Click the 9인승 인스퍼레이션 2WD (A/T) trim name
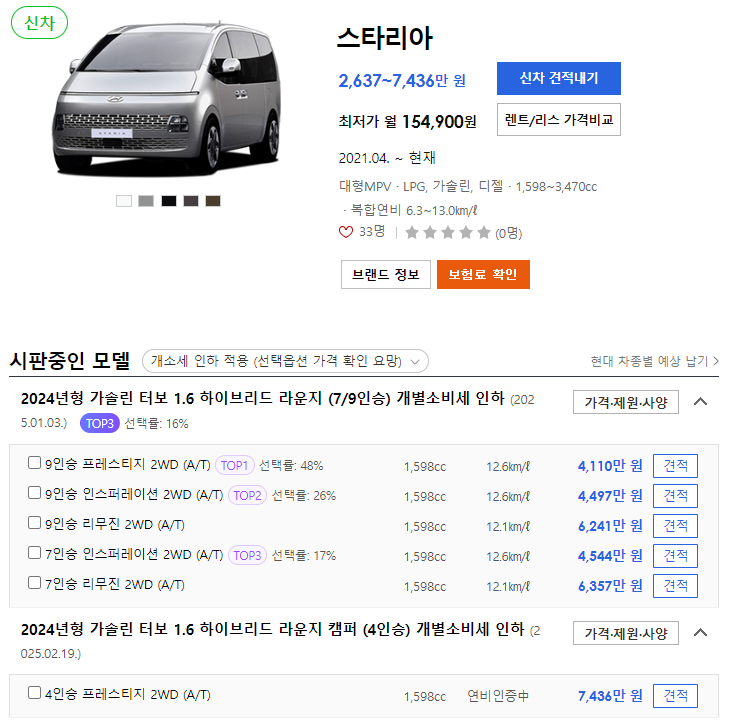Image resolution: width=730 pixels, height=724 pixels. [134, 494]
